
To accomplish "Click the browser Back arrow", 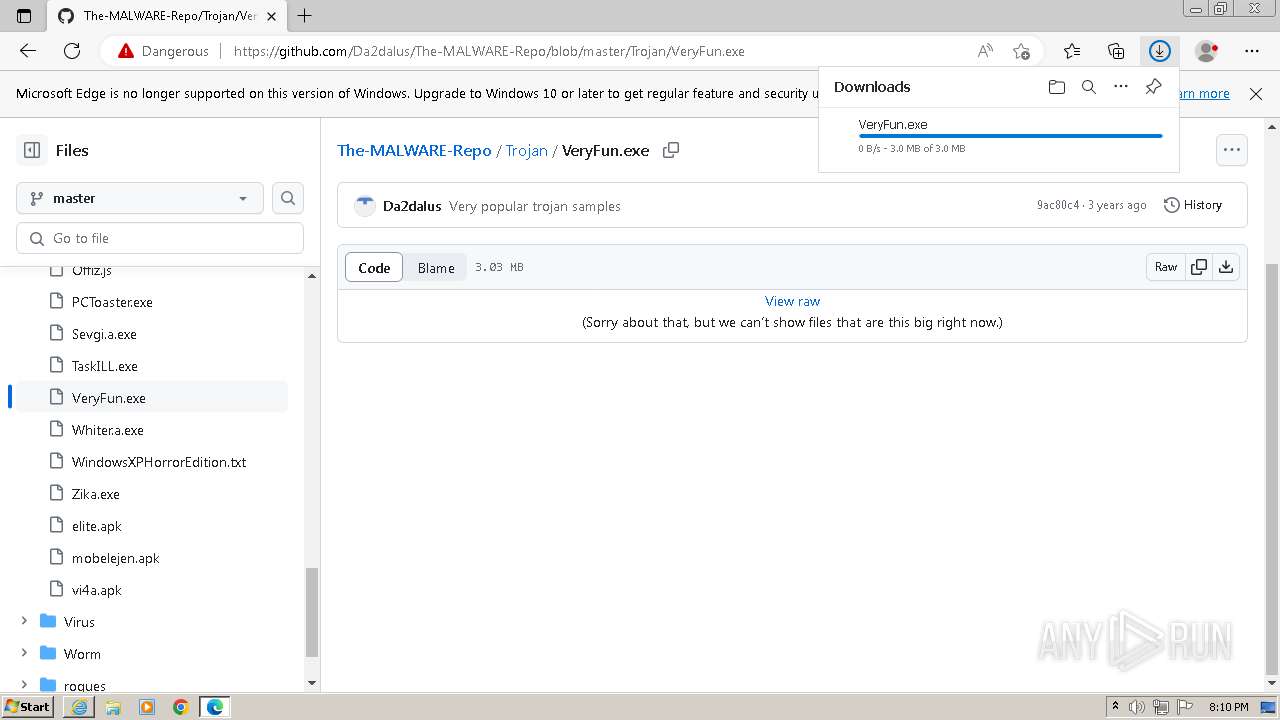I will click(x=28, y=51).
